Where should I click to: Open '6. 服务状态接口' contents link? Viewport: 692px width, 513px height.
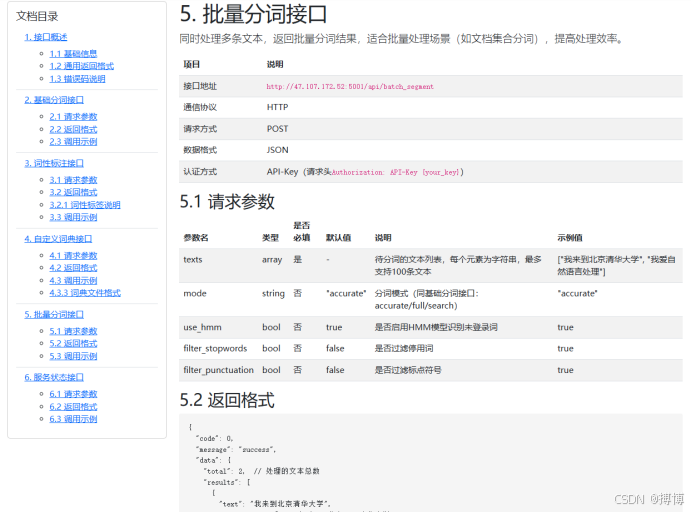coord(54,377)
